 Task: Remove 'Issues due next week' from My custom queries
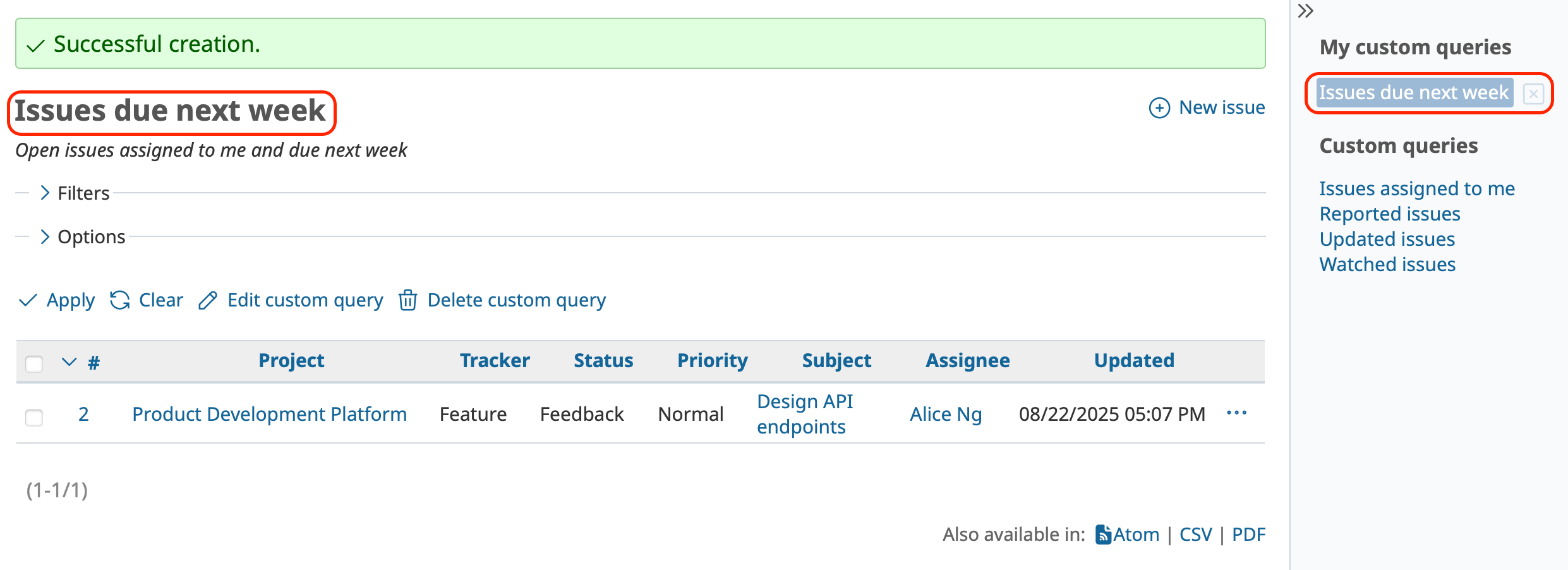[x=1534, y=94]
